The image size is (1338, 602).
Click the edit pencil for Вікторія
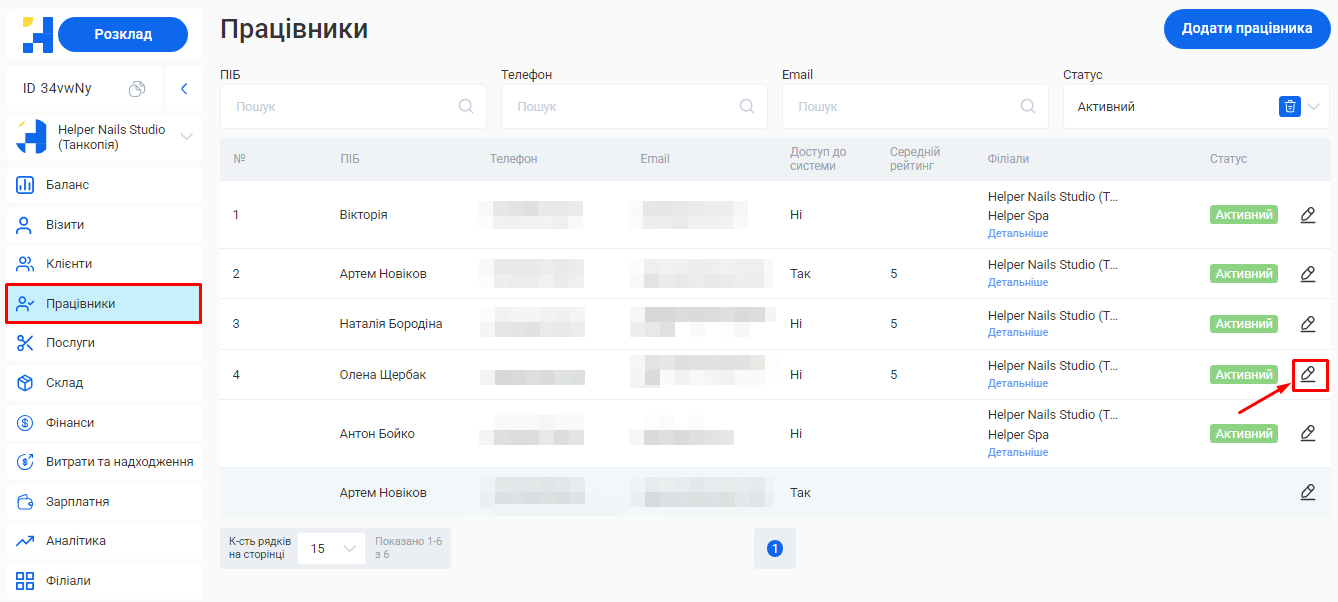1308,215
